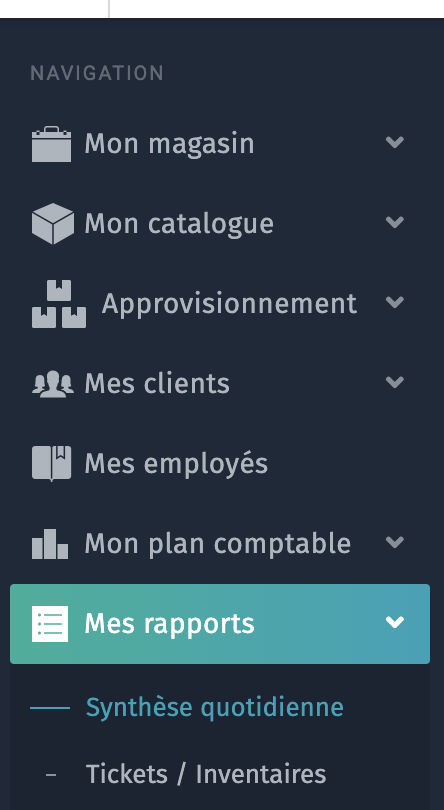Open Tickets / Inventaires report link
Screen dimensions: 444x810
coord(206,774)
